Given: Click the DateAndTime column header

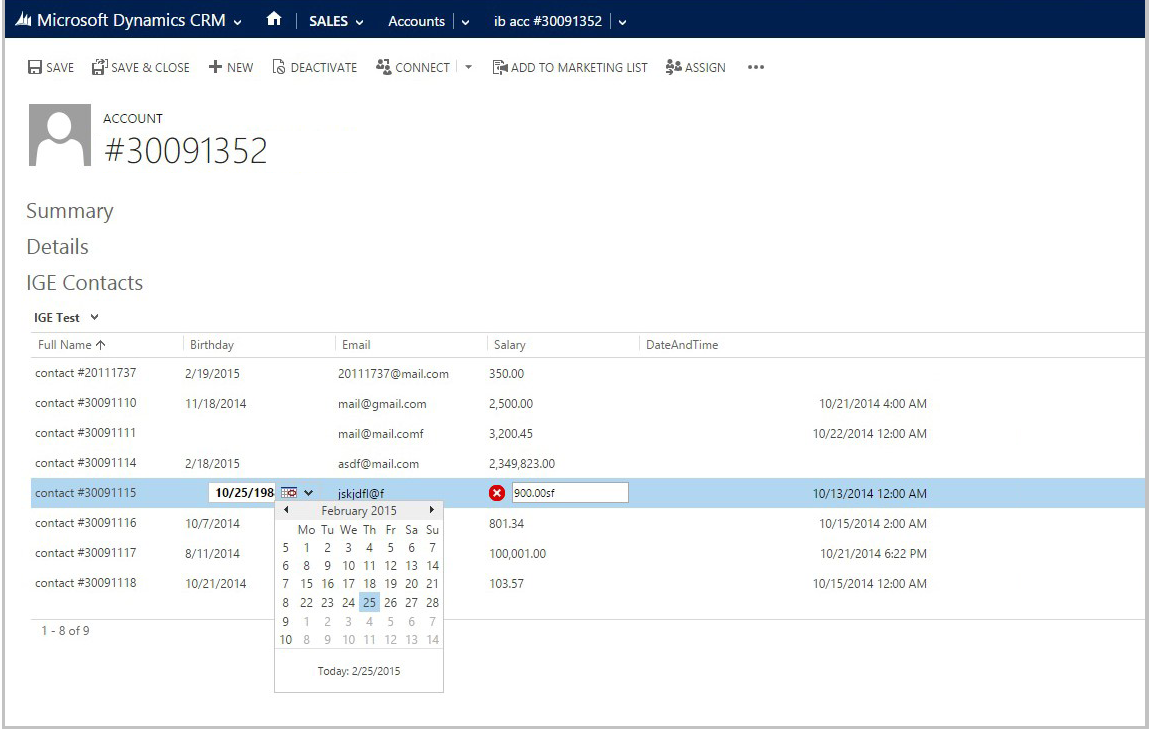Looking at the screenshot, I should click(x=682, y=345).
